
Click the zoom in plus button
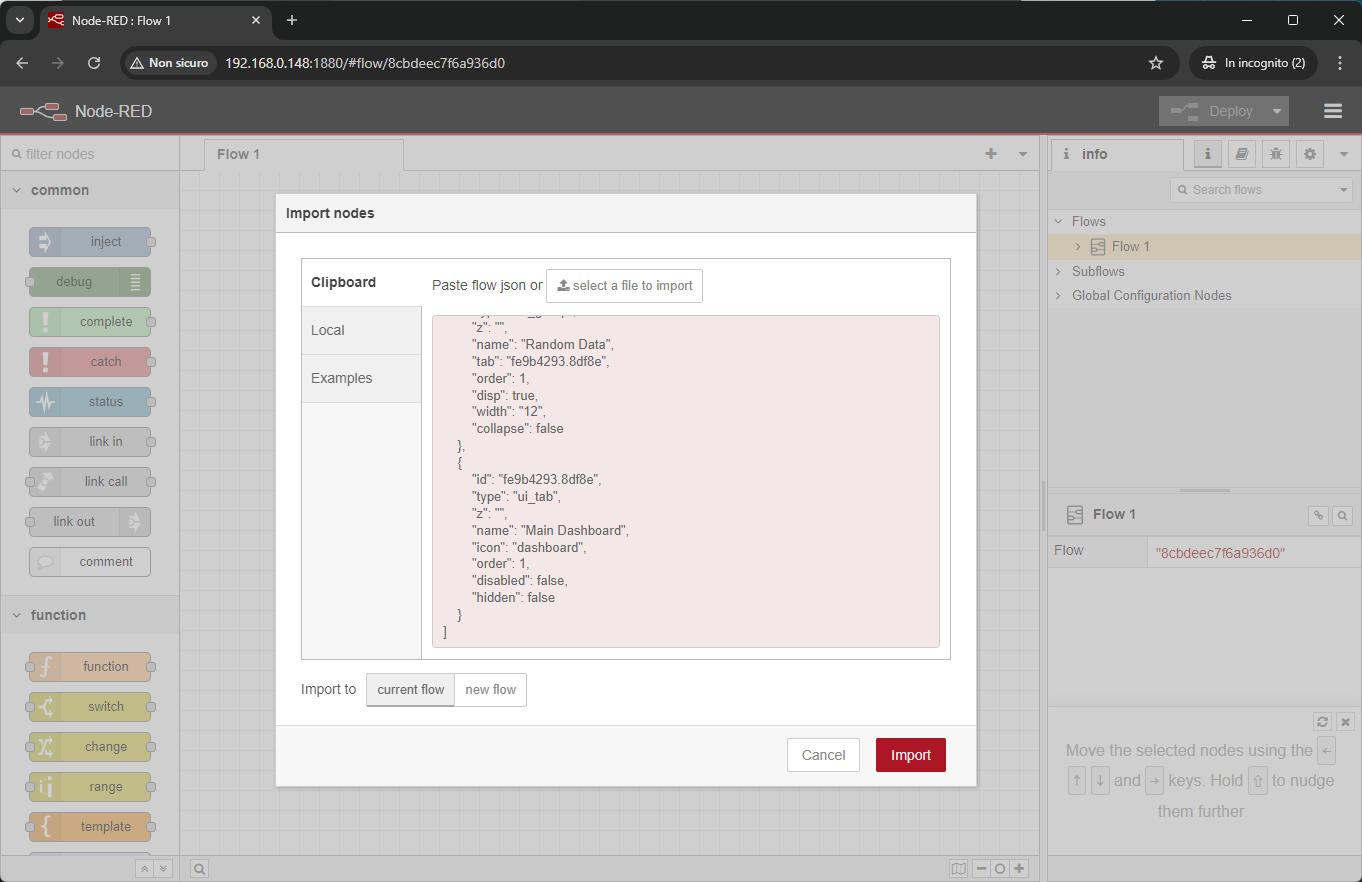point(1019,869)
